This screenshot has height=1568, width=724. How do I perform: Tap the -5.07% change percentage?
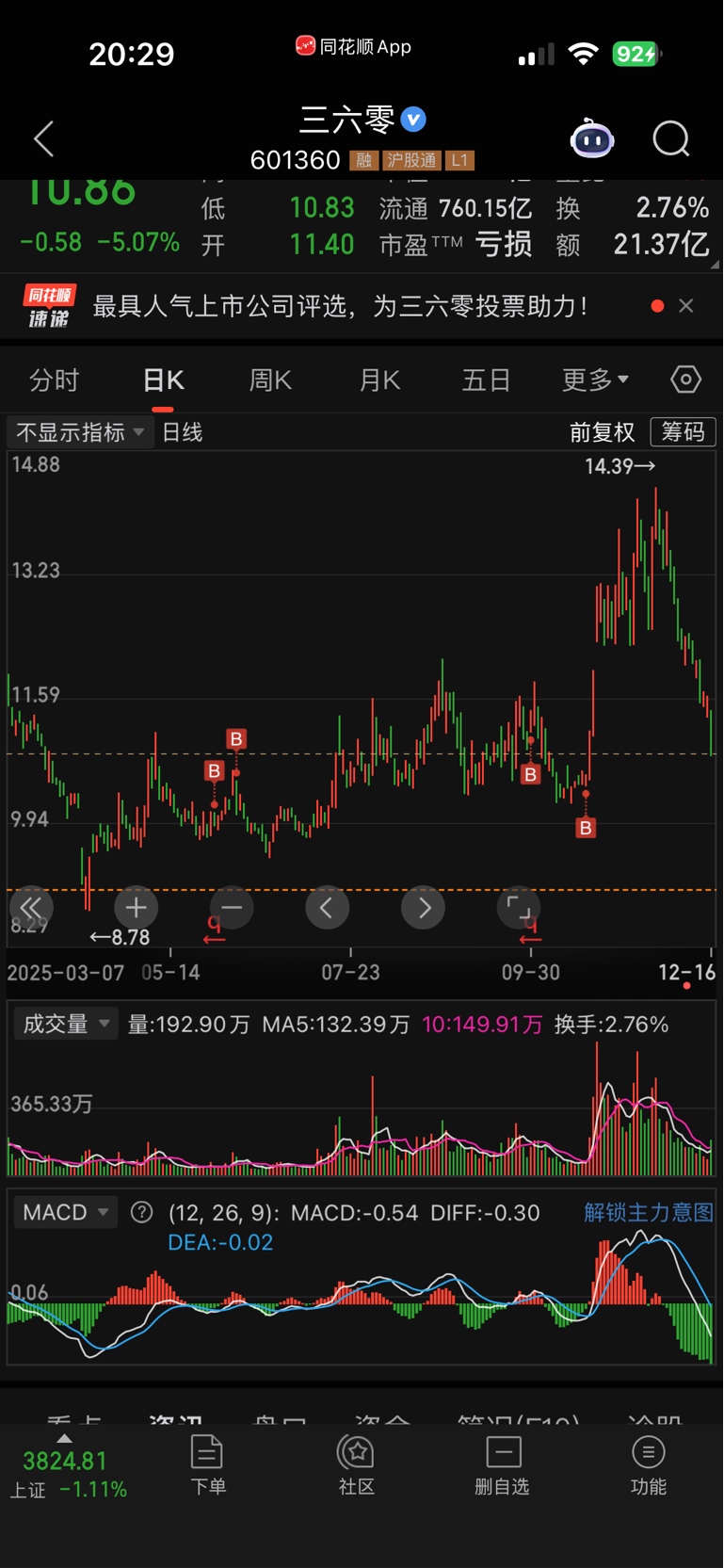138,242
